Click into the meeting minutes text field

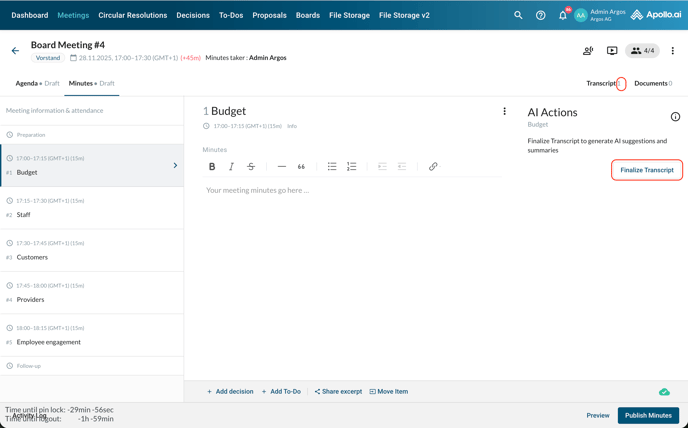pos(350,190)
